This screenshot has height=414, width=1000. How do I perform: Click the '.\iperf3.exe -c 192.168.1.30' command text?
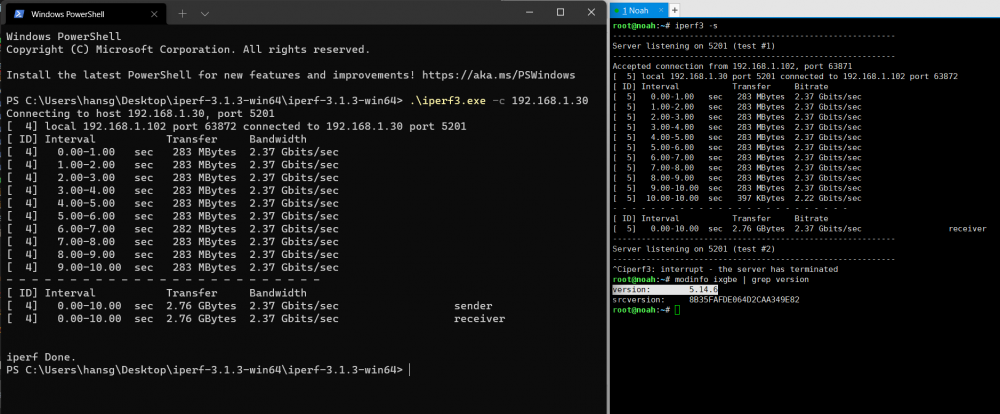coord(499,101)
